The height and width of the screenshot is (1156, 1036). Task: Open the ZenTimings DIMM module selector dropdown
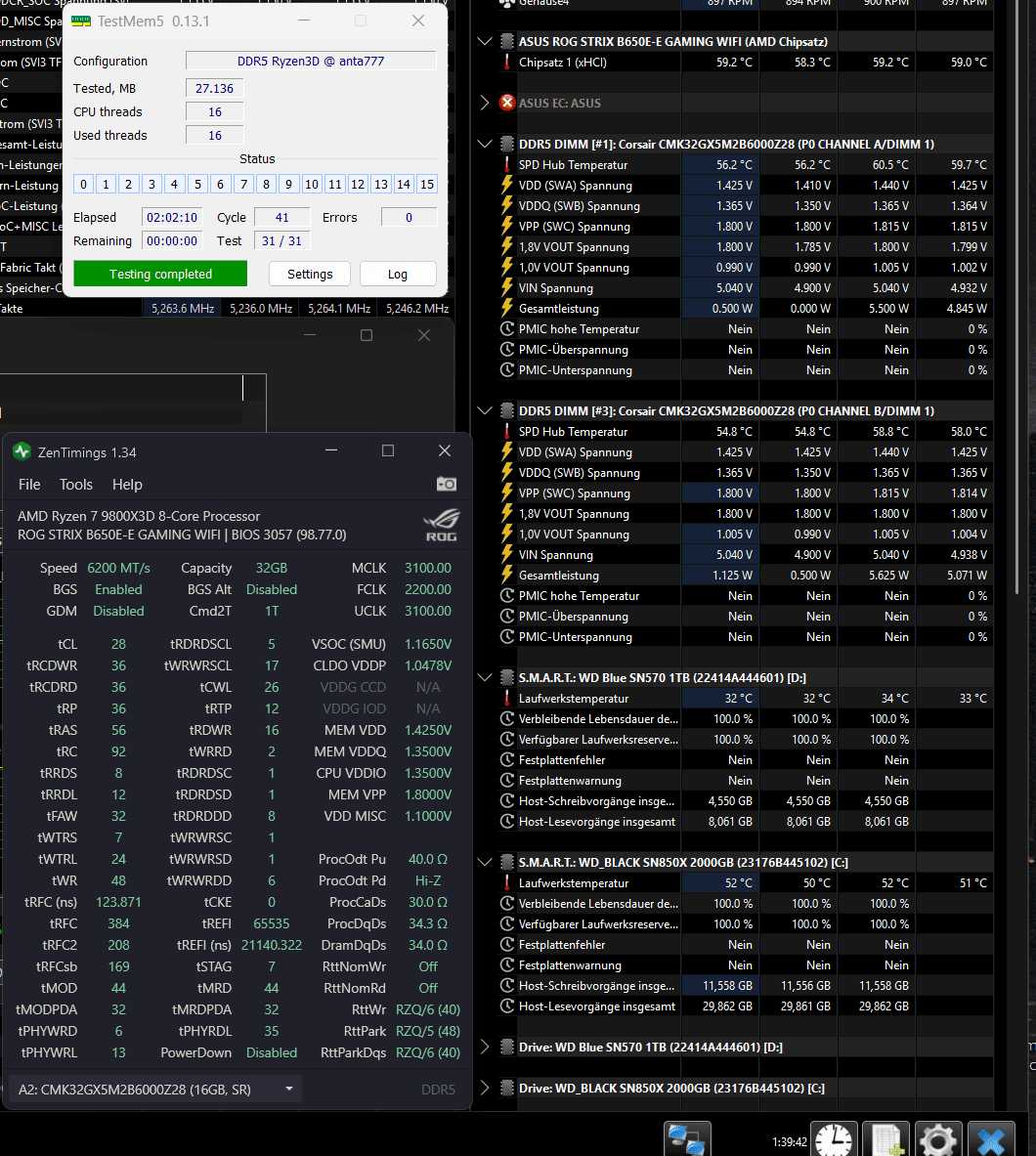[x=154, y=1089]
